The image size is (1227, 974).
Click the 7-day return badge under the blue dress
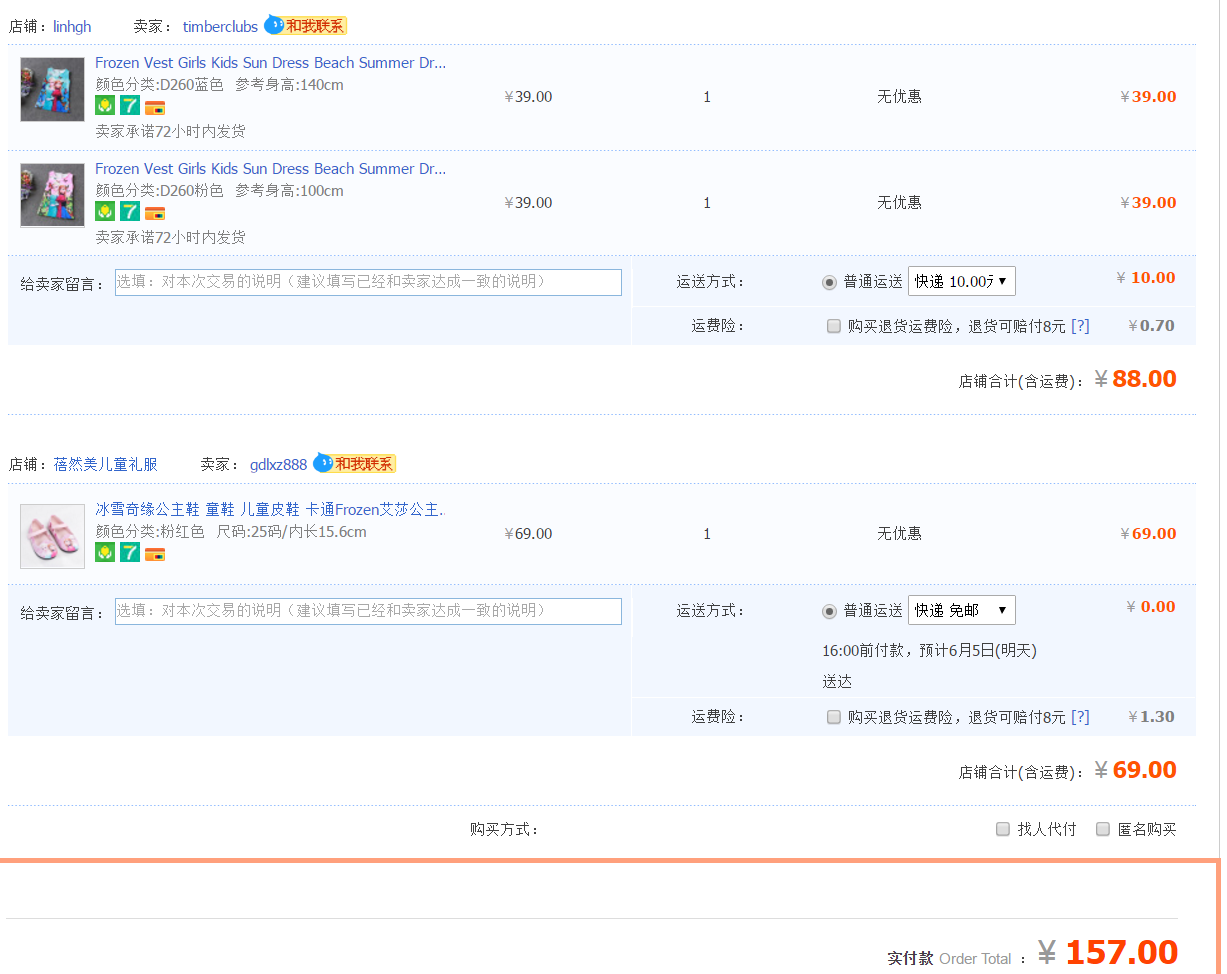pyautogui.click(x=130, y=106)
